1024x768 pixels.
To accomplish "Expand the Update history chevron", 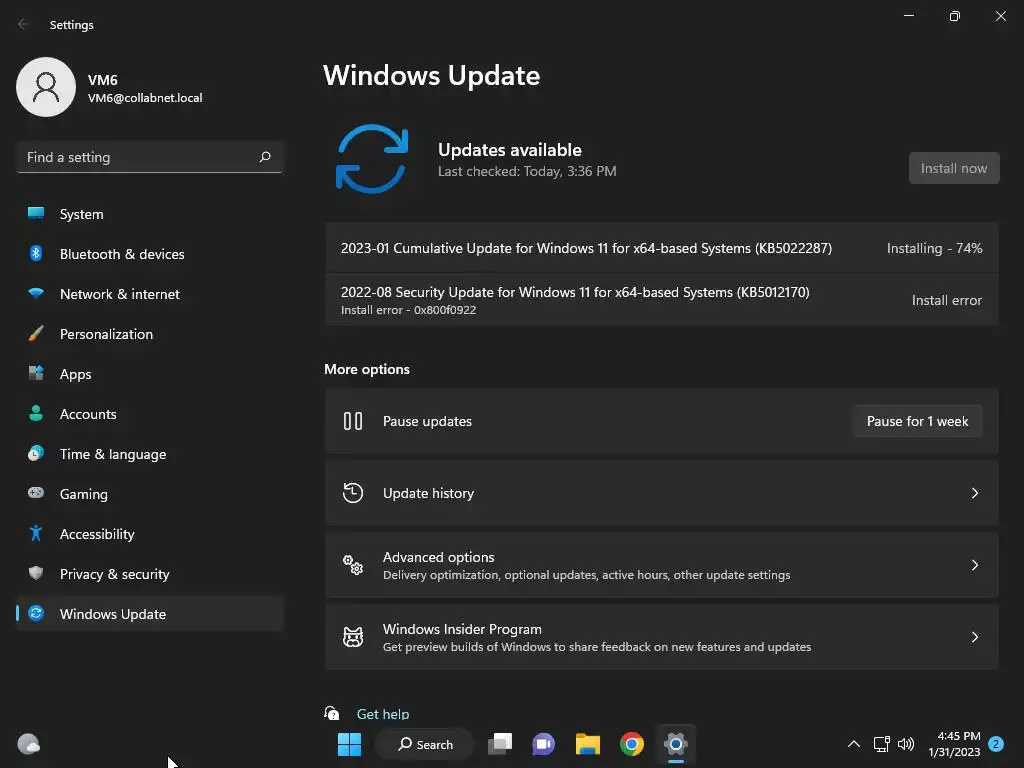I will click(x=974, y=493).
